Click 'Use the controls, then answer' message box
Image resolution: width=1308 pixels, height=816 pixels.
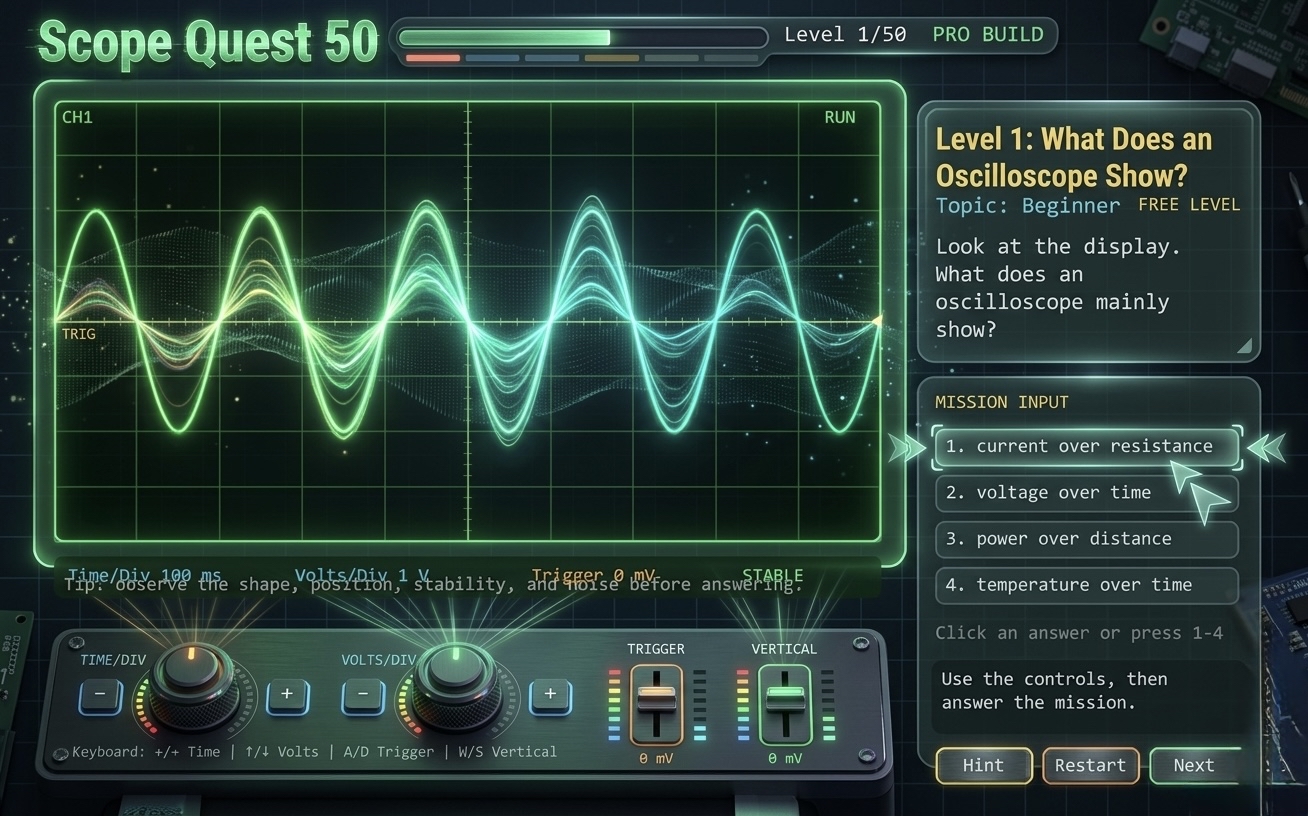tap(1090, 696)
